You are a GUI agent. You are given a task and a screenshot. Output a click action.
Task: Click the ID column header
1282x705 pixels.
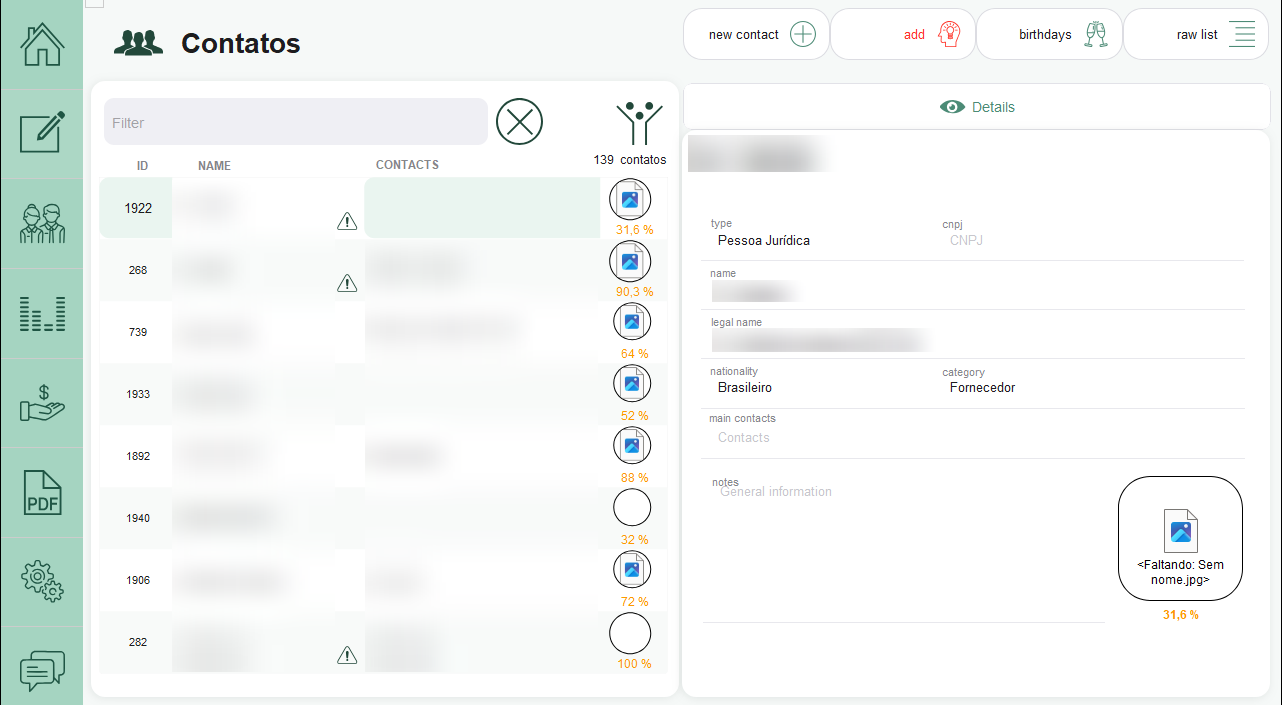143,166
